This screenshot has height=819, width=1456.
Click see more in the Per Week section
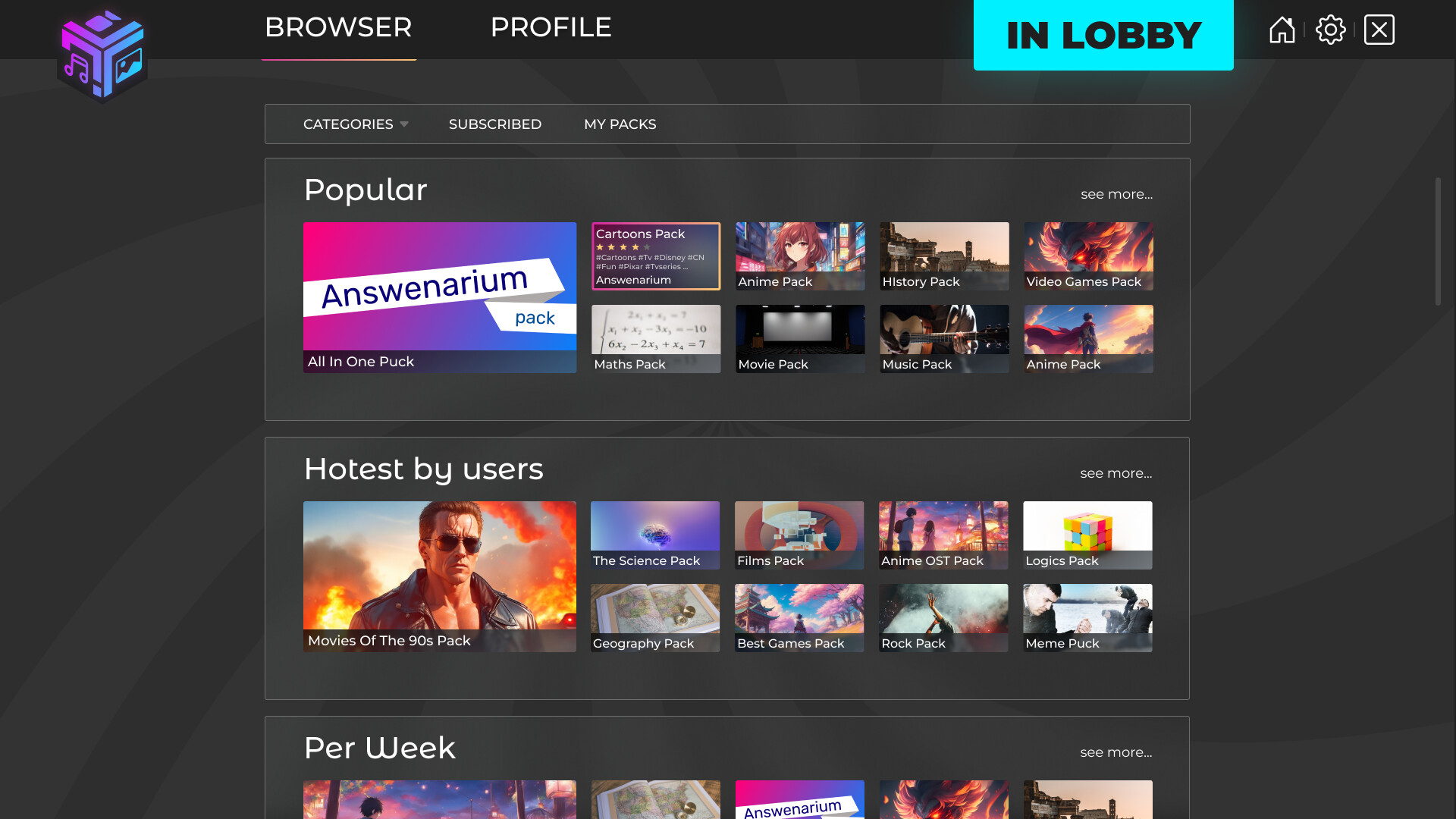click(1116, 752)
